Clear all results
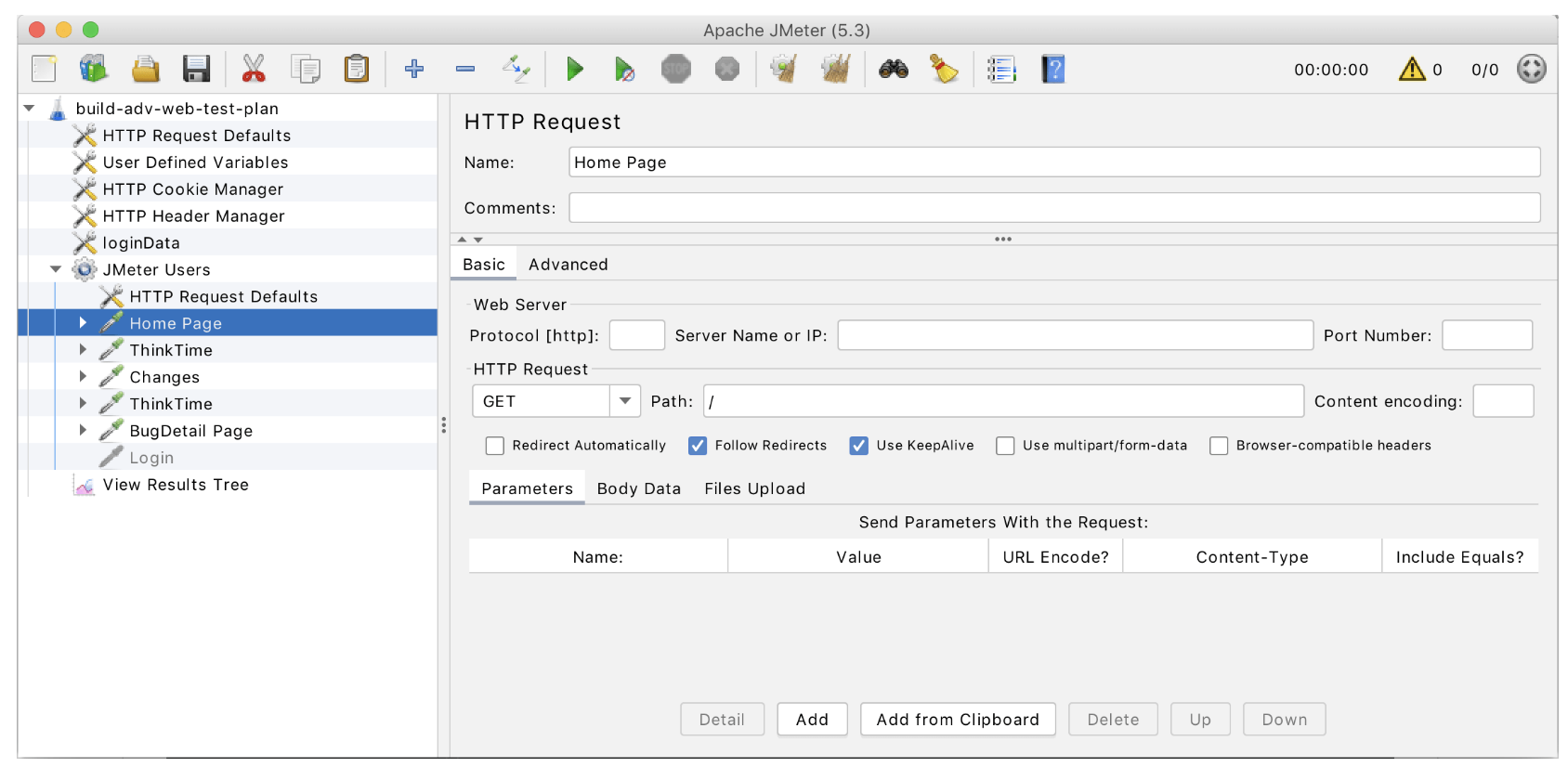Image resolution: width=1568 pixels, height=767 pixels. (x=836, y=69)
